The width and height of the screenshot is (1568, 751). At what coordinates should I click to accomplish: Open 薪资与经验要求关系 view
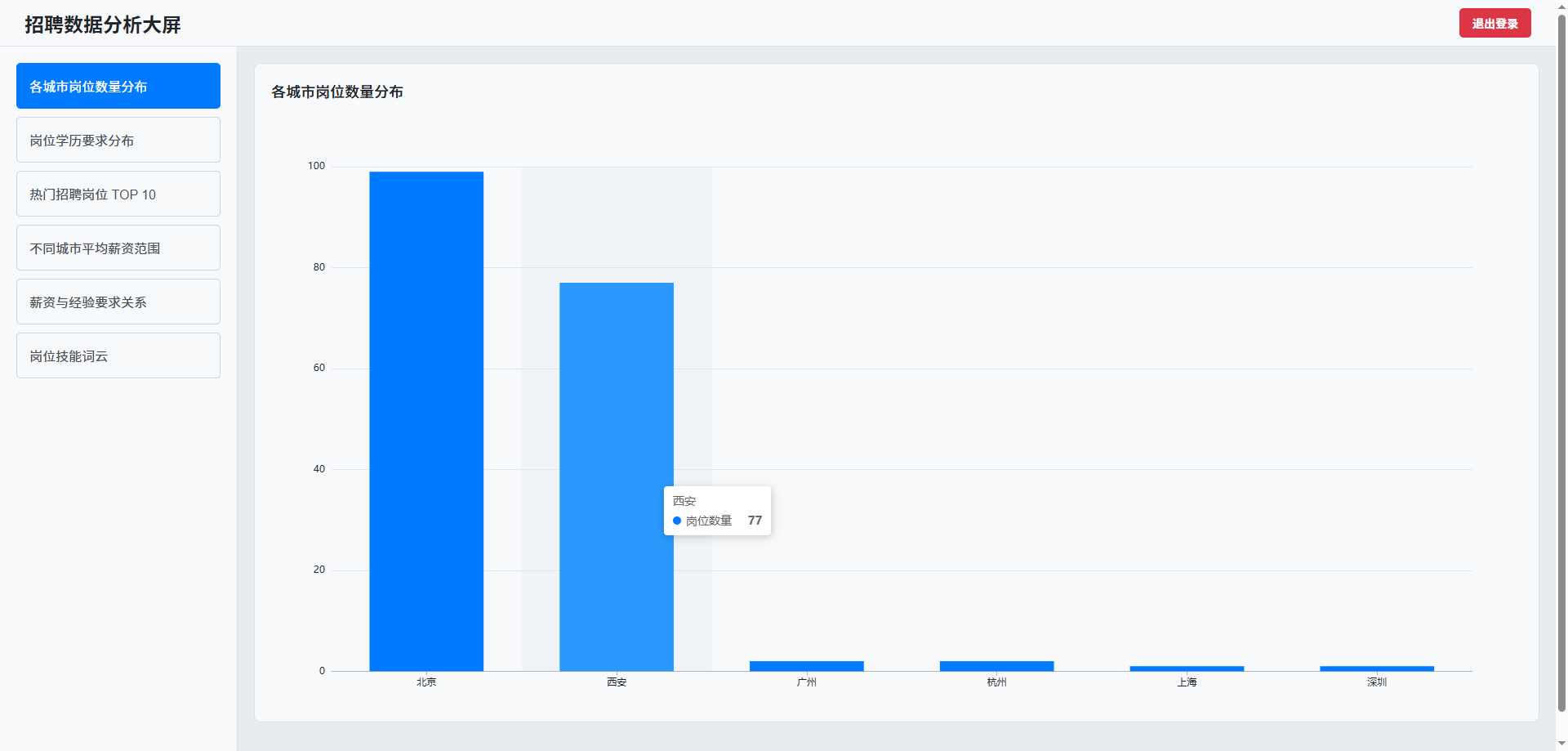coord(118,302)
